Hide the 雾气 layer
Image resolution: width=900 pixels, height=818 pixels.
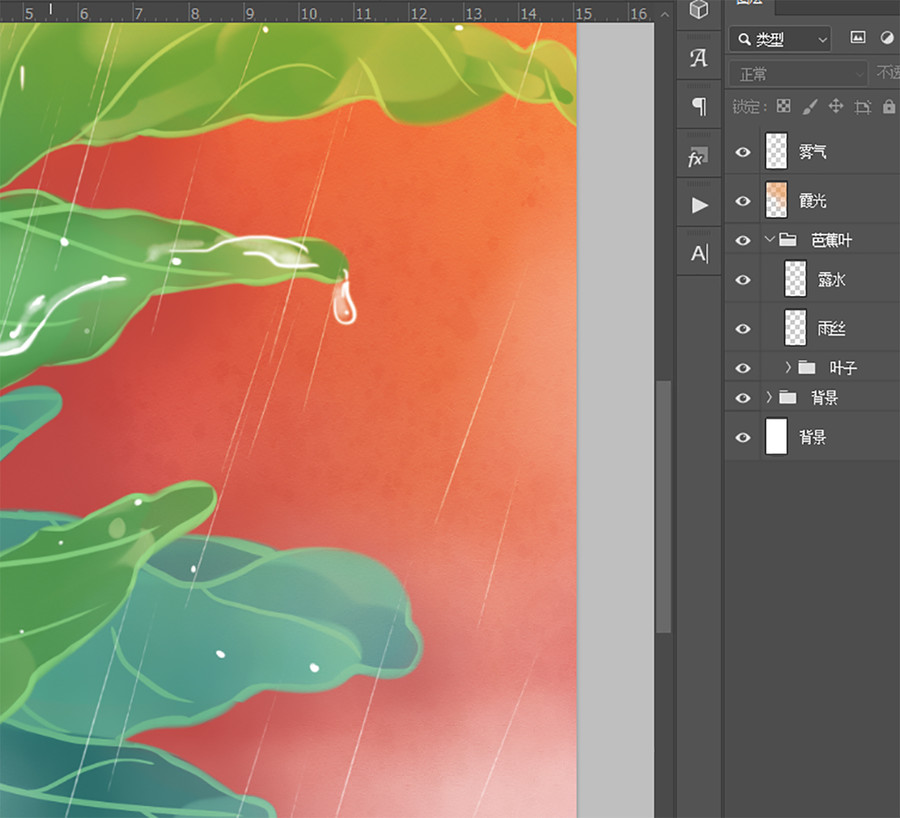743,152
